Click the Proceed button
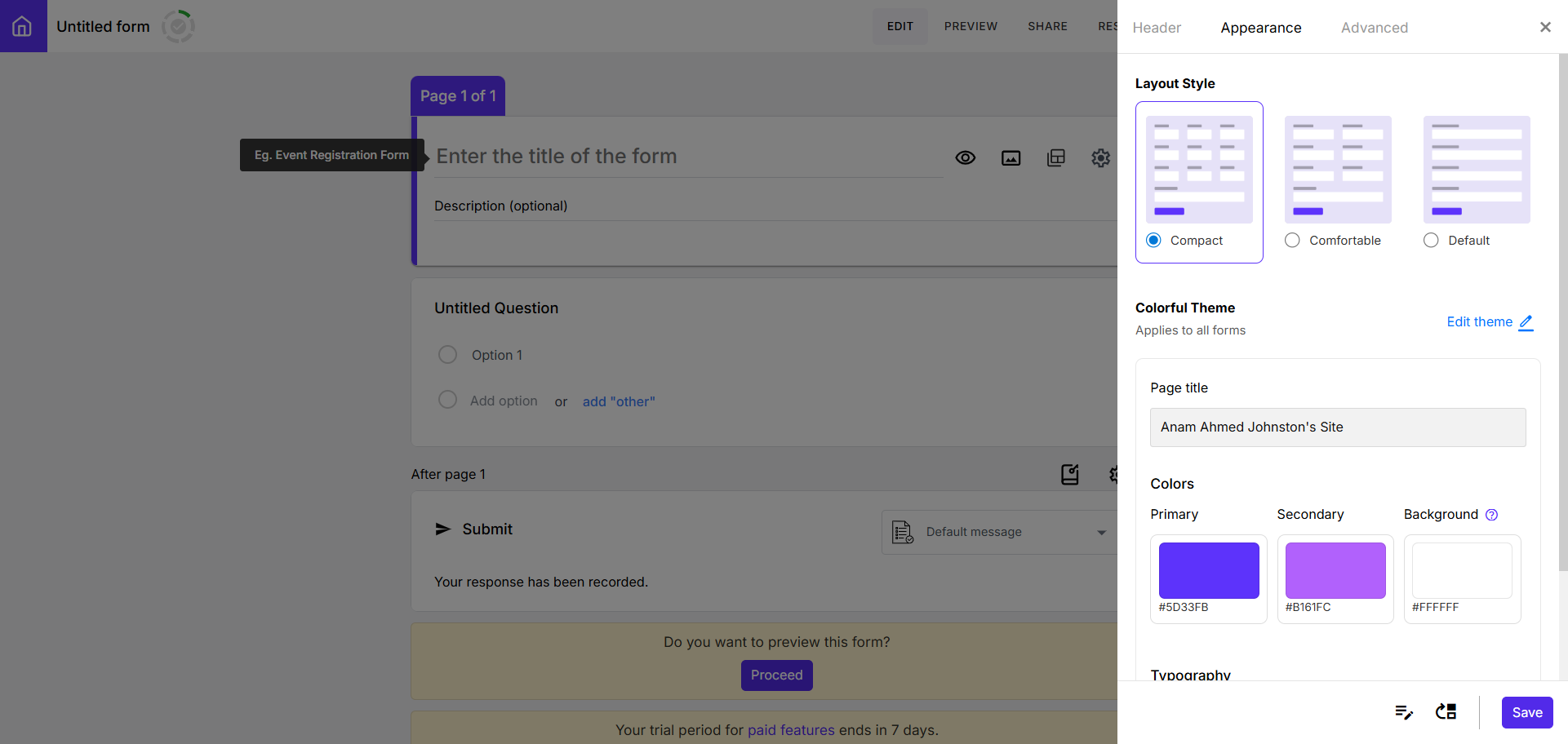Image resolution: width=1568 pixels, height=744 pixels. point(776,675)
